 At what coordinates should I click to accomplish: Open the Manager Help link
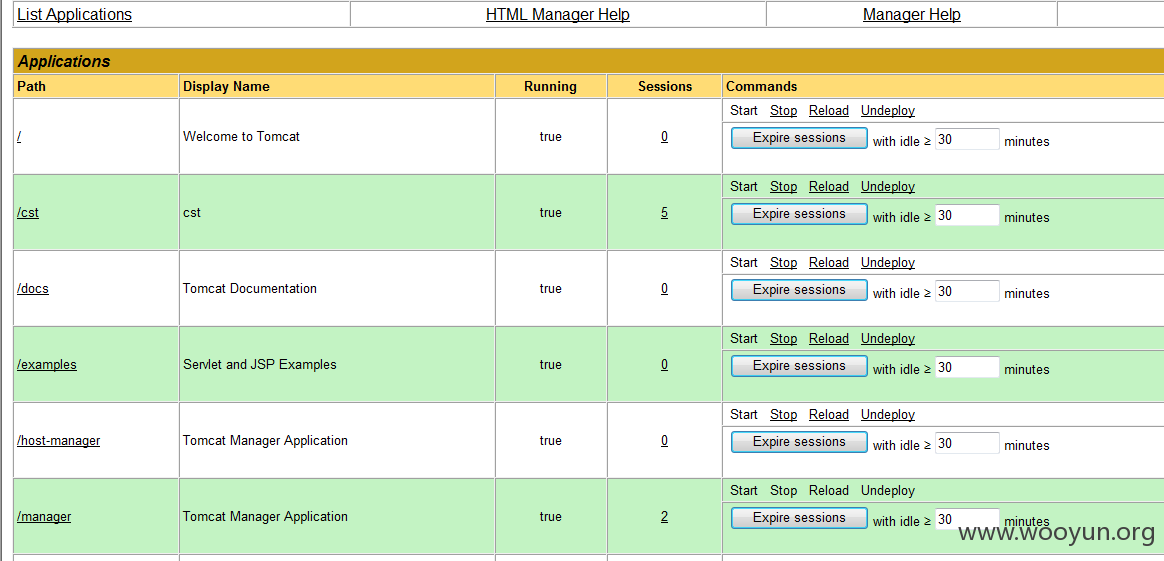pyautogui.click(x=912, y=14)
